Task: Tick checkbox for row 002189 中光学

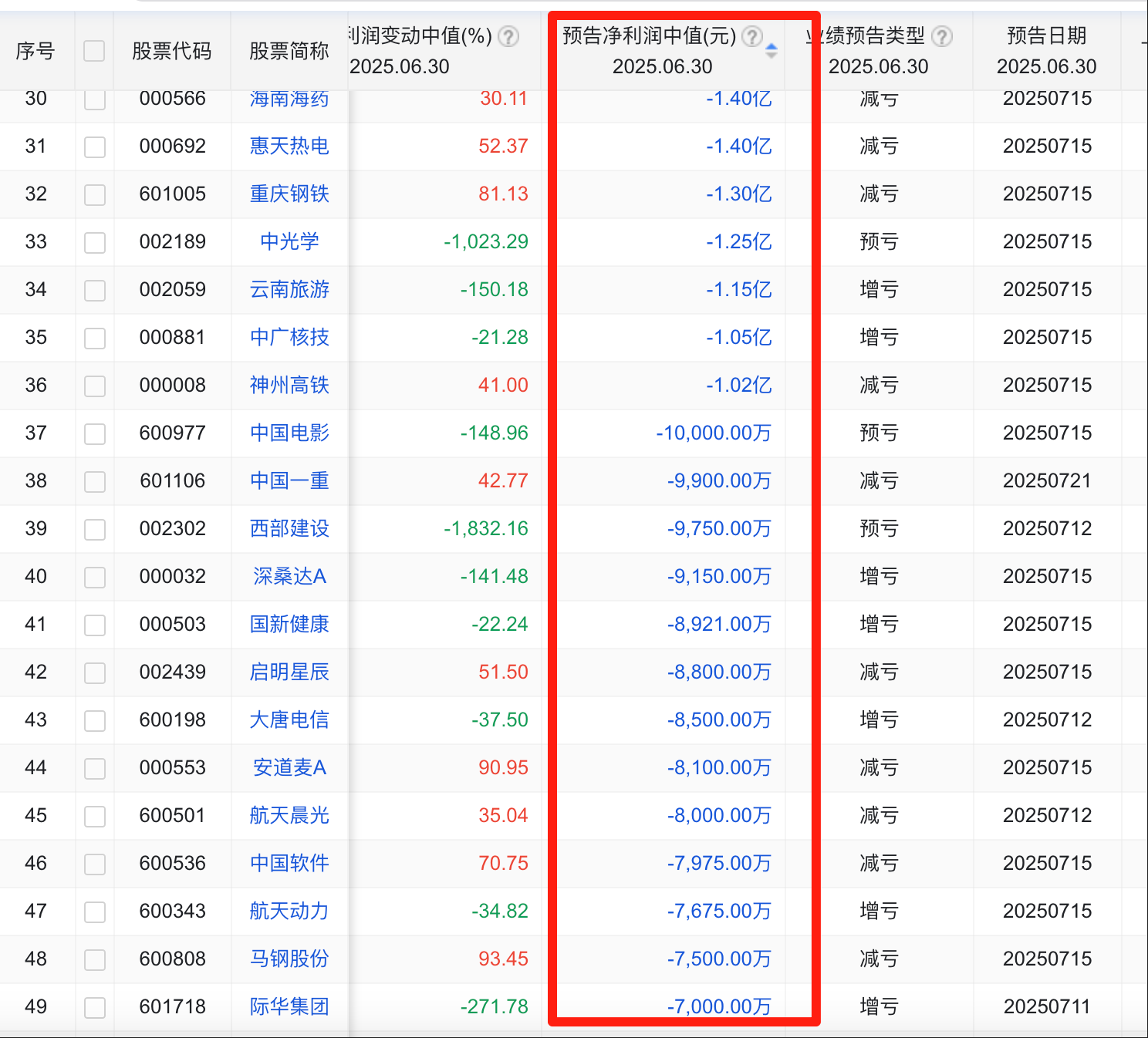Action: (95, 243)
